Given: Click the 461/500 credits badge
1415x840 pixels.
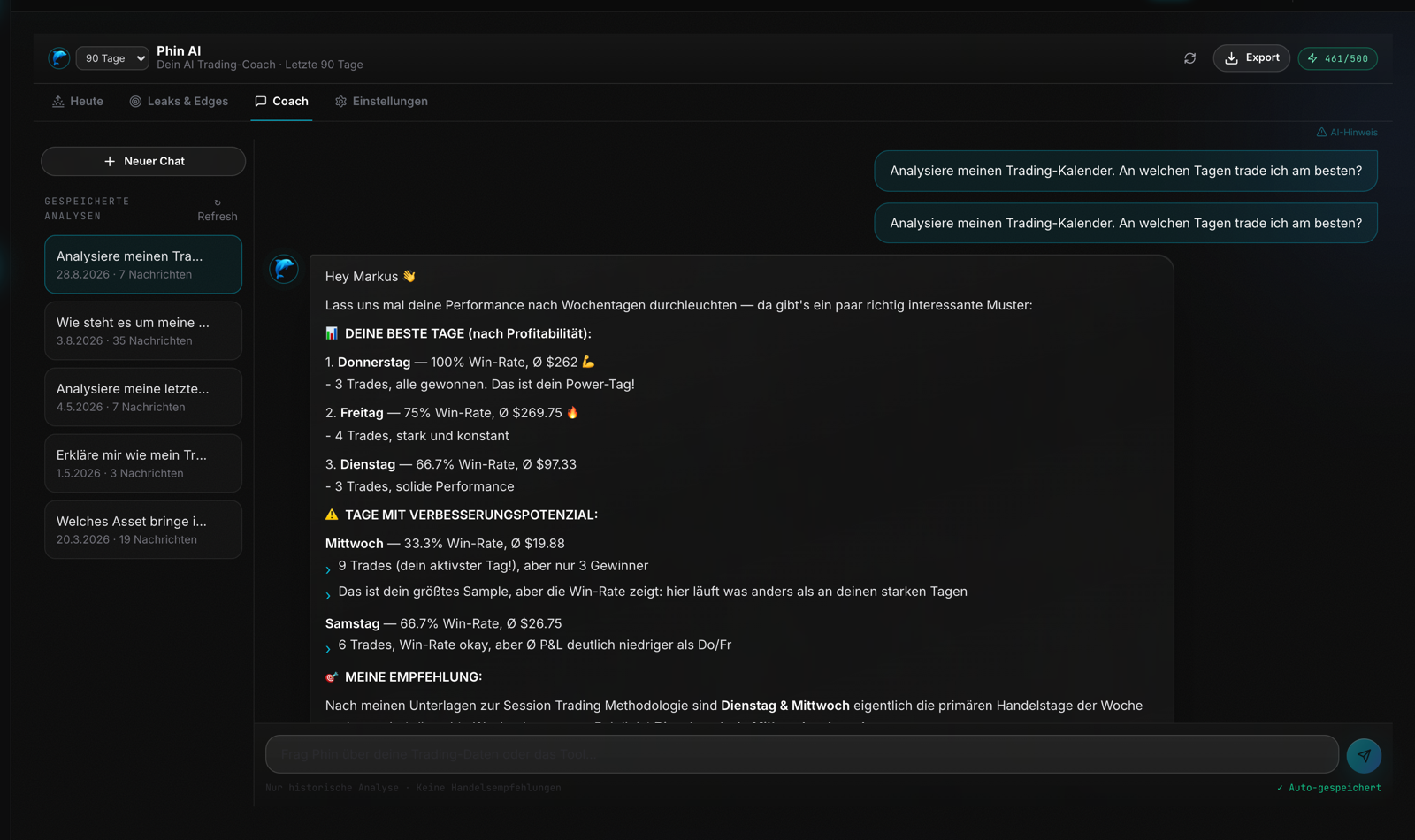Looking at the screenshot, I should tap(1337, 58).
